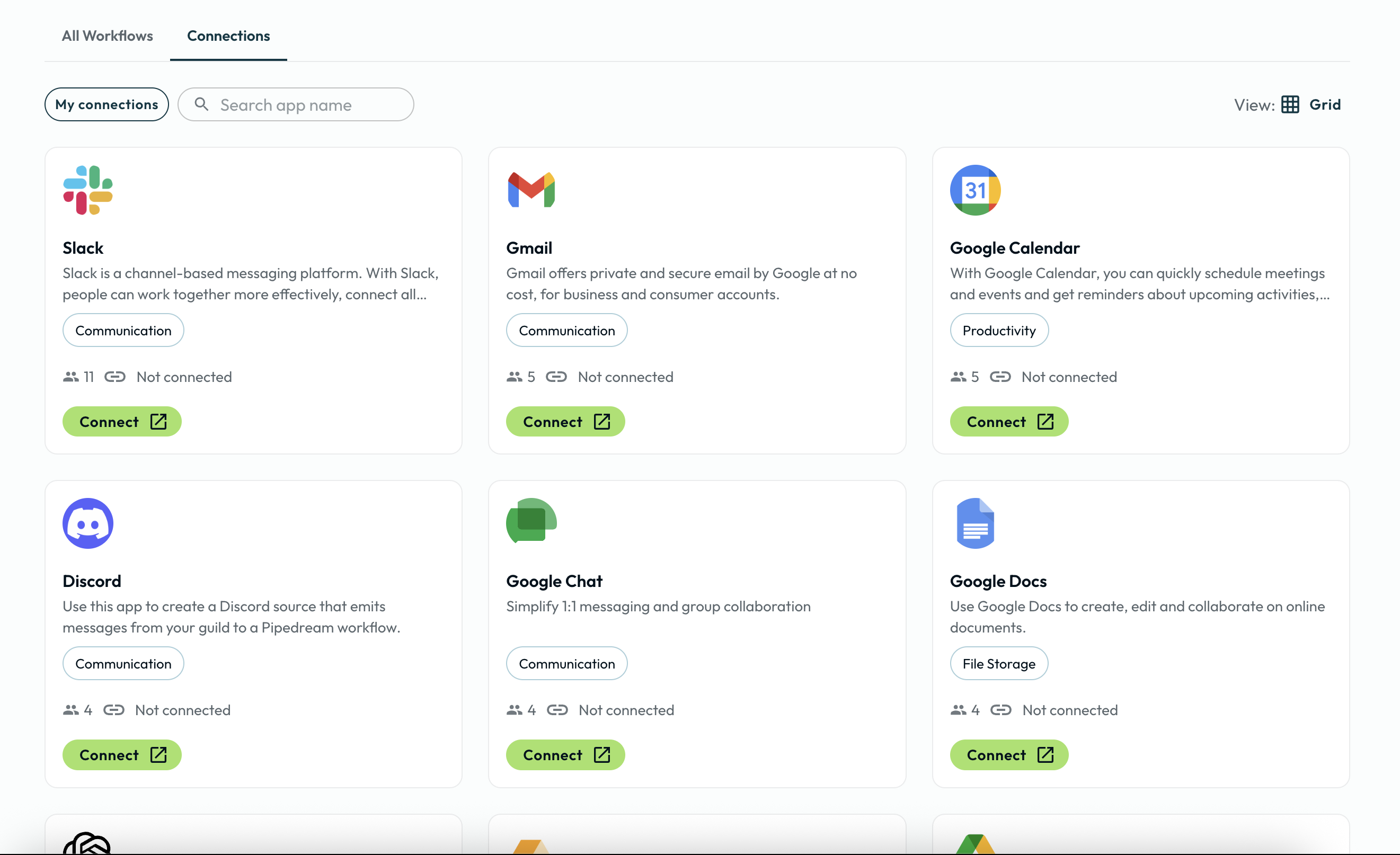Switch to the All Workflows tab

click(x=108, y=36)
